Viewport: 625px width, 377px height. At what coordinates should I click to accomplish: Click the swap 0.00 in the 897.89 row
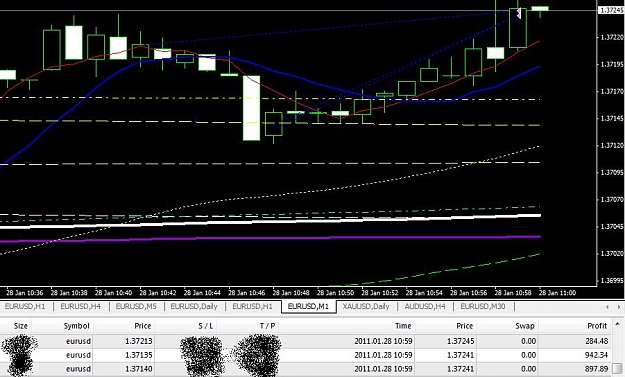[x=528, y=369]
